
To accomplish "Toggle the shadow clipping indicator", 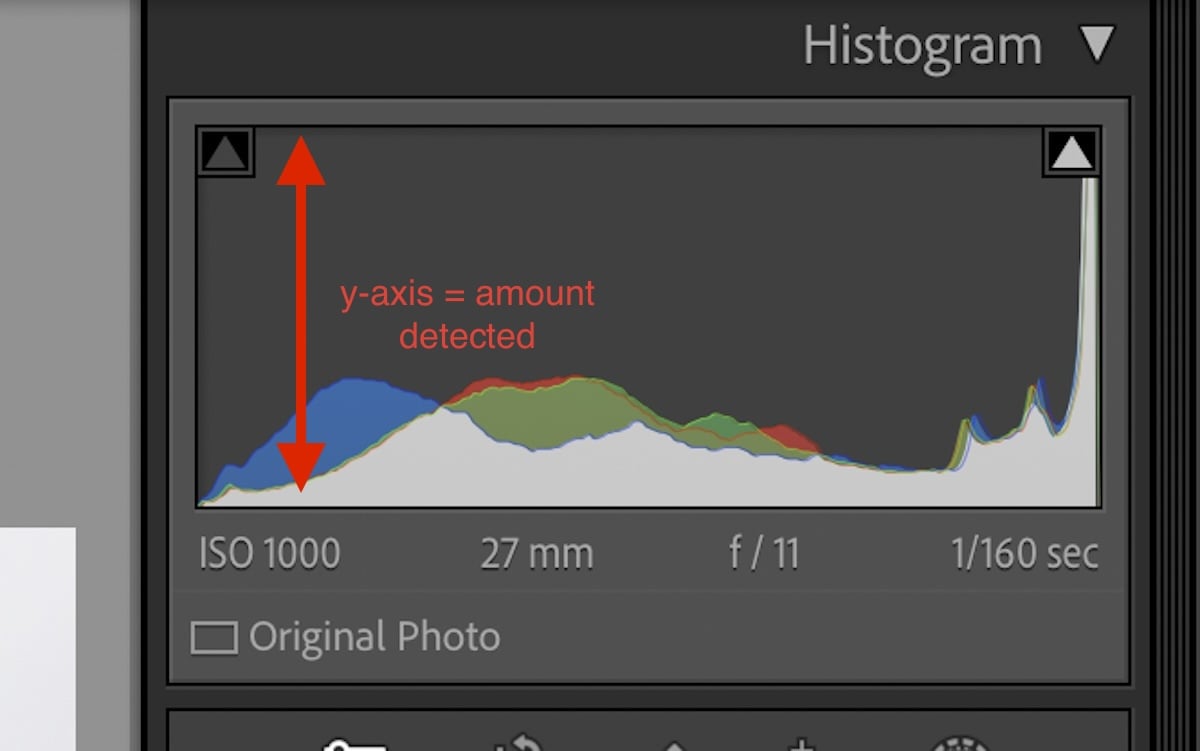I will 224,151.
